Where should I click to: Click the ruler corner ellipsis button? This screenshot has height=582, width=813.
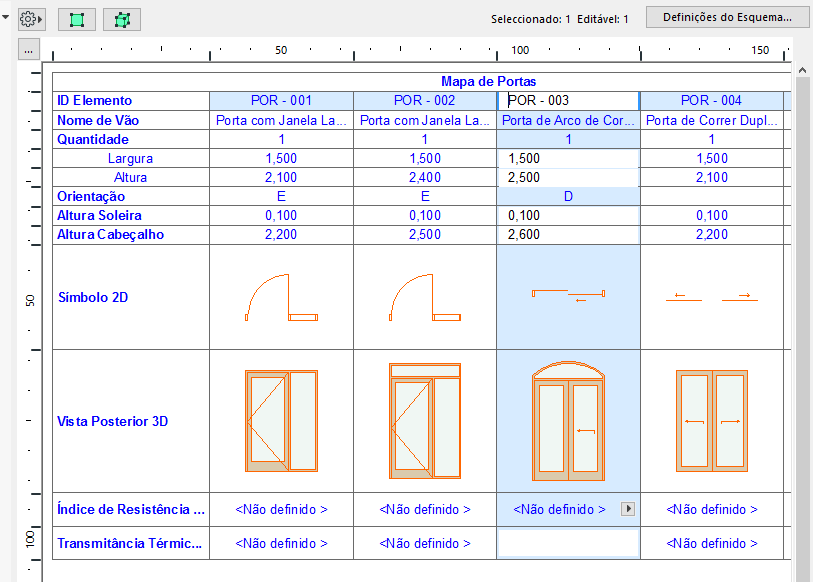[x=29, y=49]
